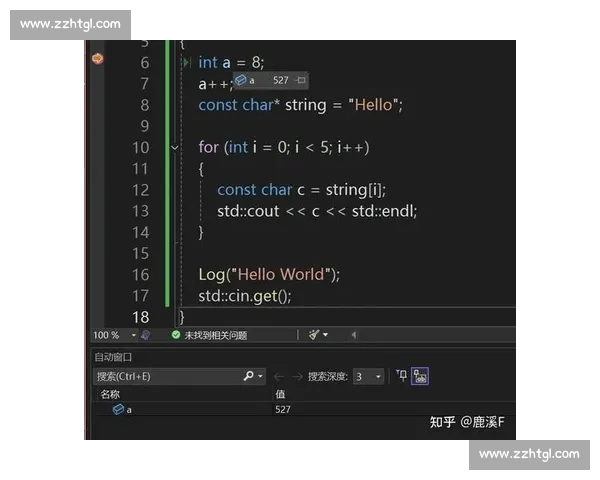Click the next search result arrow
600x480 pixels.
coord(297,377)
